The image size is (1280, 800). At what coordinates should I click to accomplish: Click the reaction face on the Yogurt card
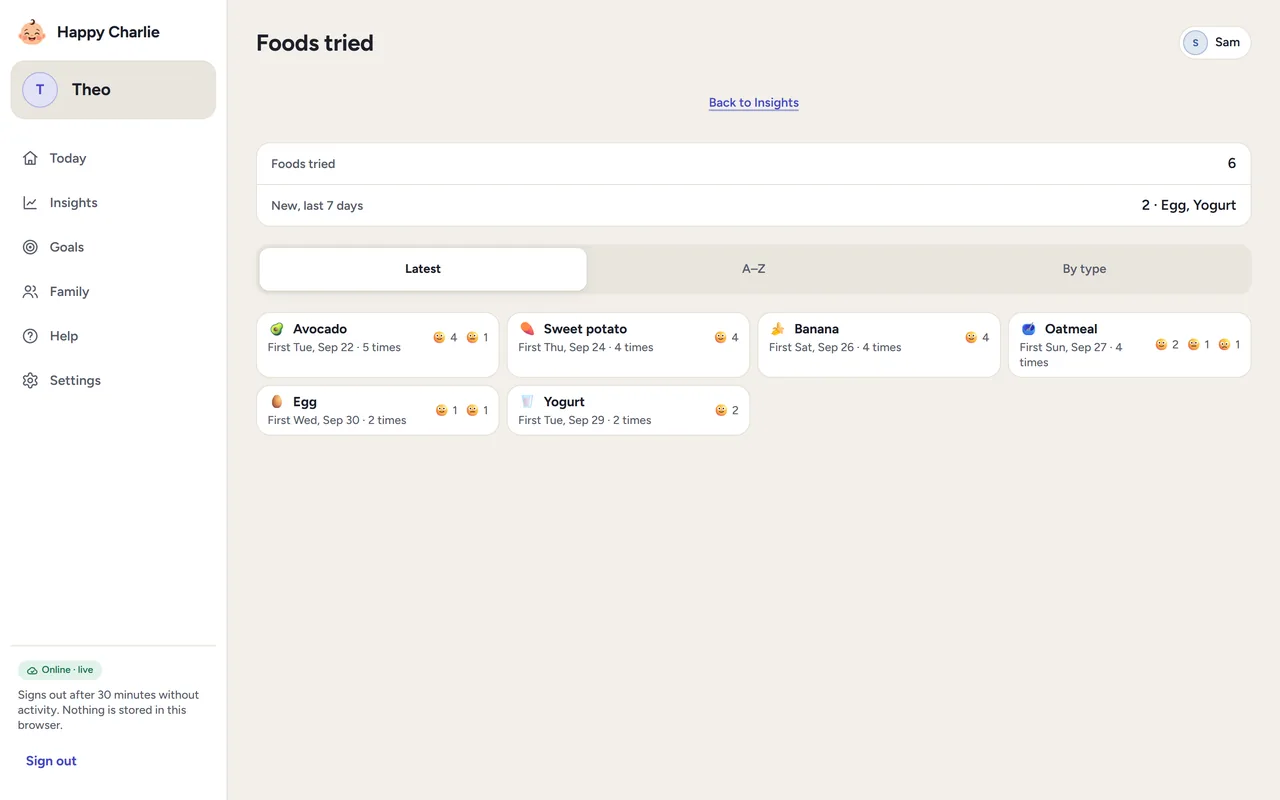point(720,411)
